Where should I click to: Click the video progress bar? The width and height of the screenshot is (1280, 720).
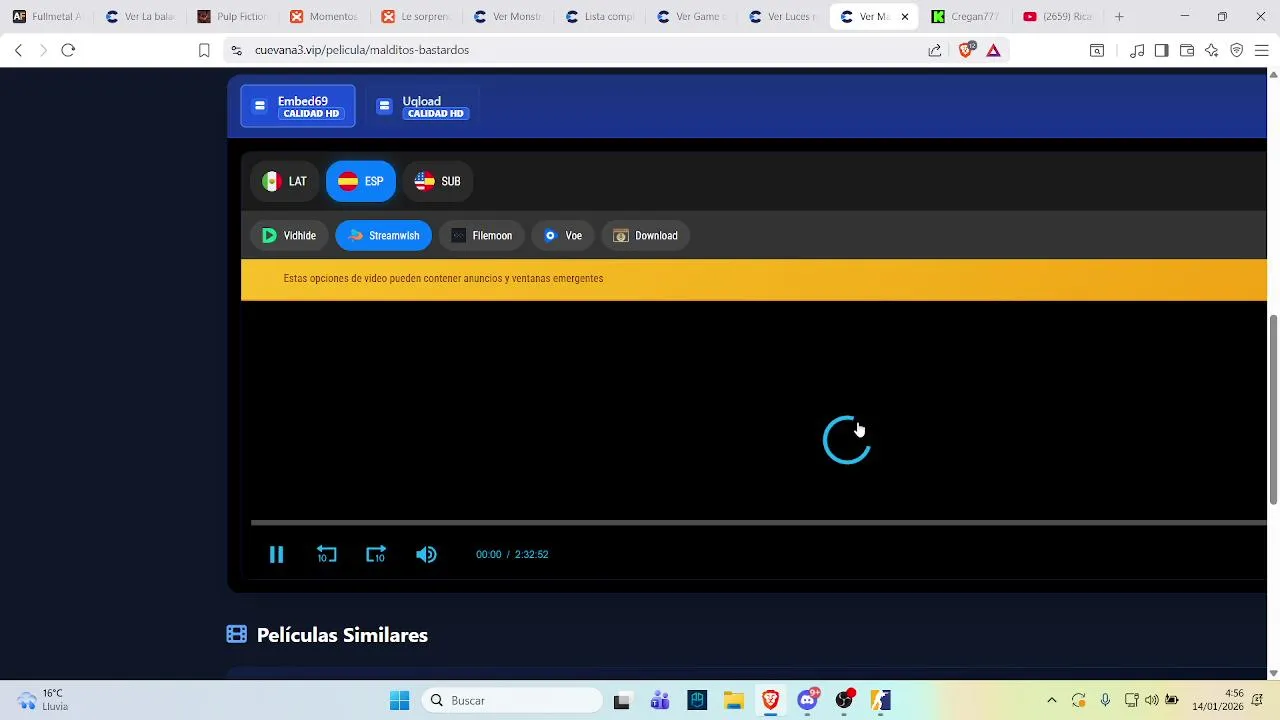pyautogui.click(x=758, y=522)
